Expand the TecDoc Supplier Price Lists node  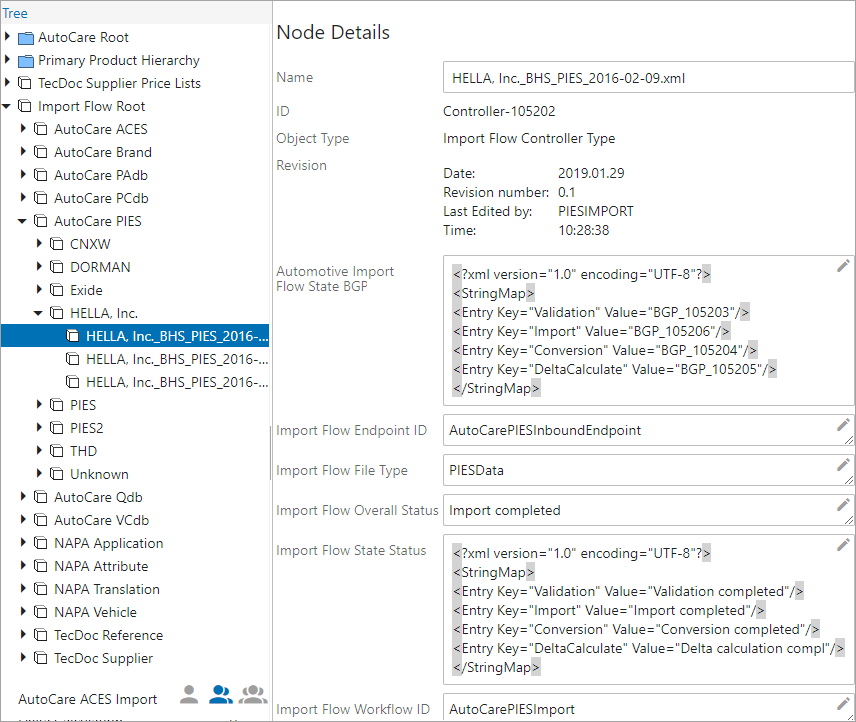point(8,82)
